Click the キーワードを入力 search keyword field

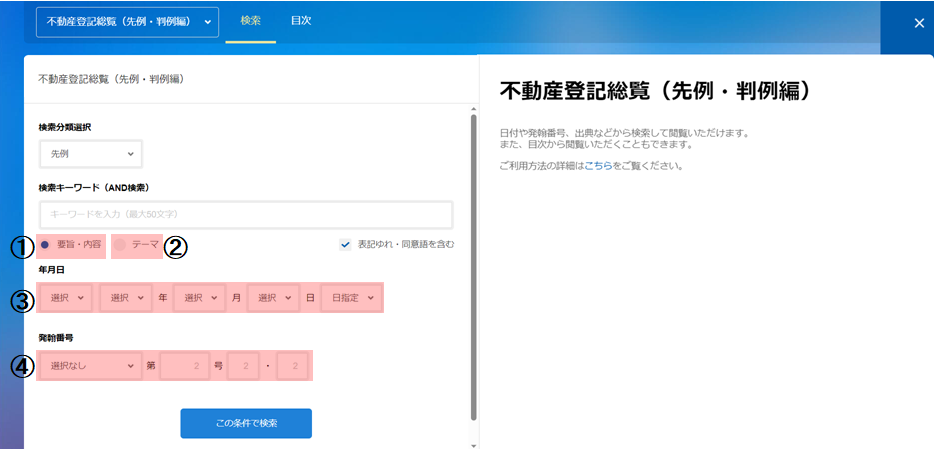[x=247, y=214]
